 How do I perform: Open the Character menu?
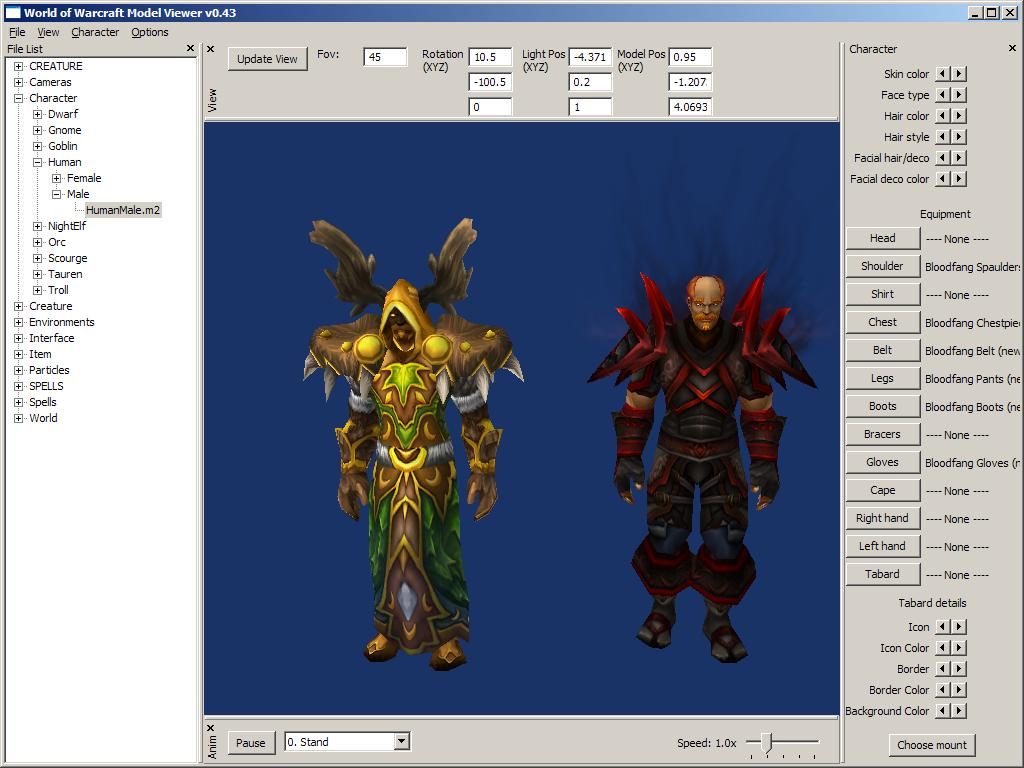[x=95, y=32]
